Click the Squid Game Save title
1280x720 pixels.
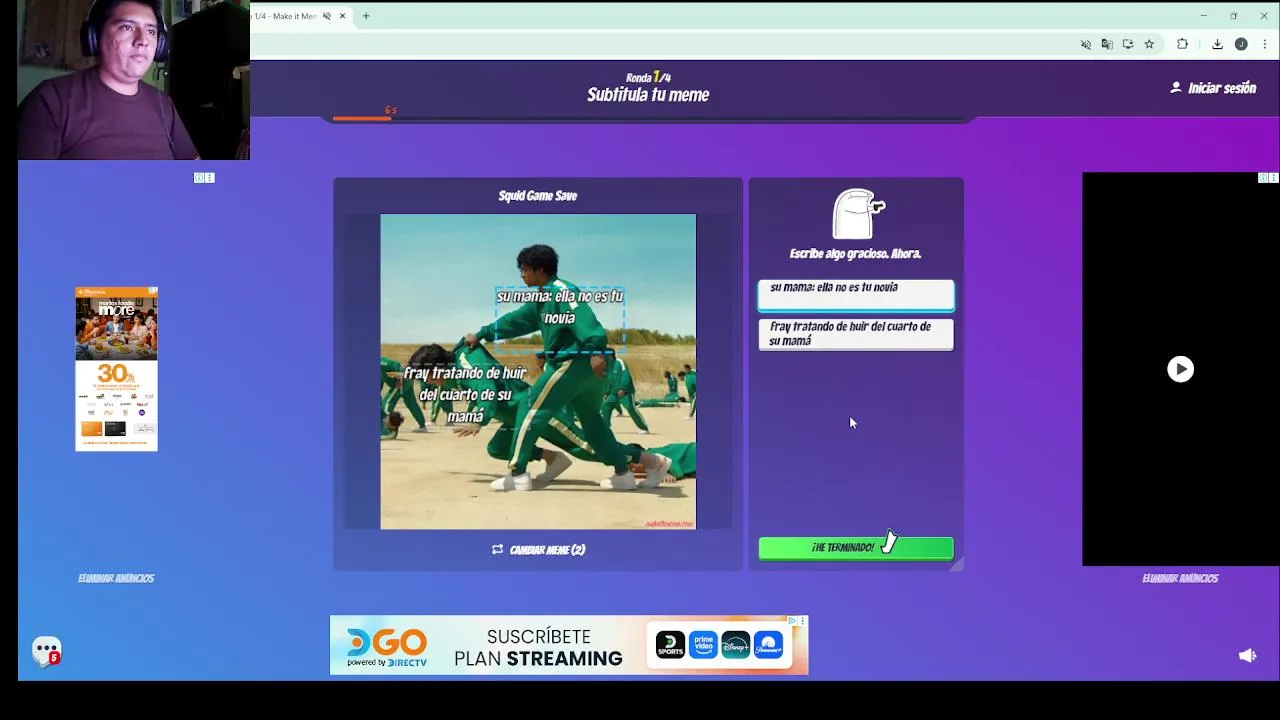[x=538, y=196]
